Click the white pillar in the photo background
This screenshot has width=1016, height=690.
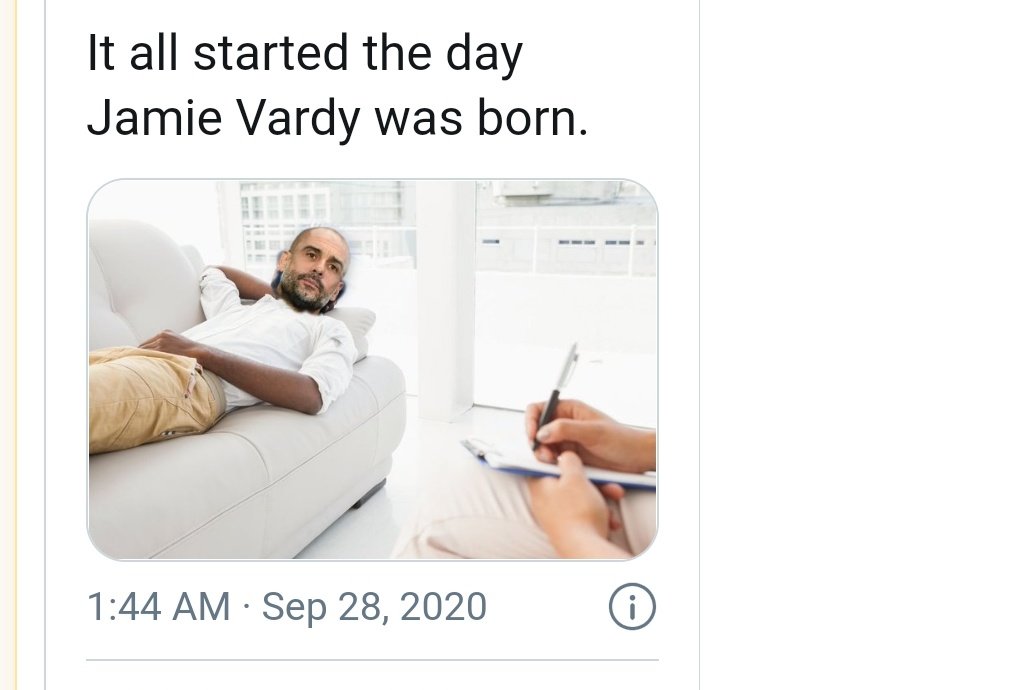coord(446,298)
